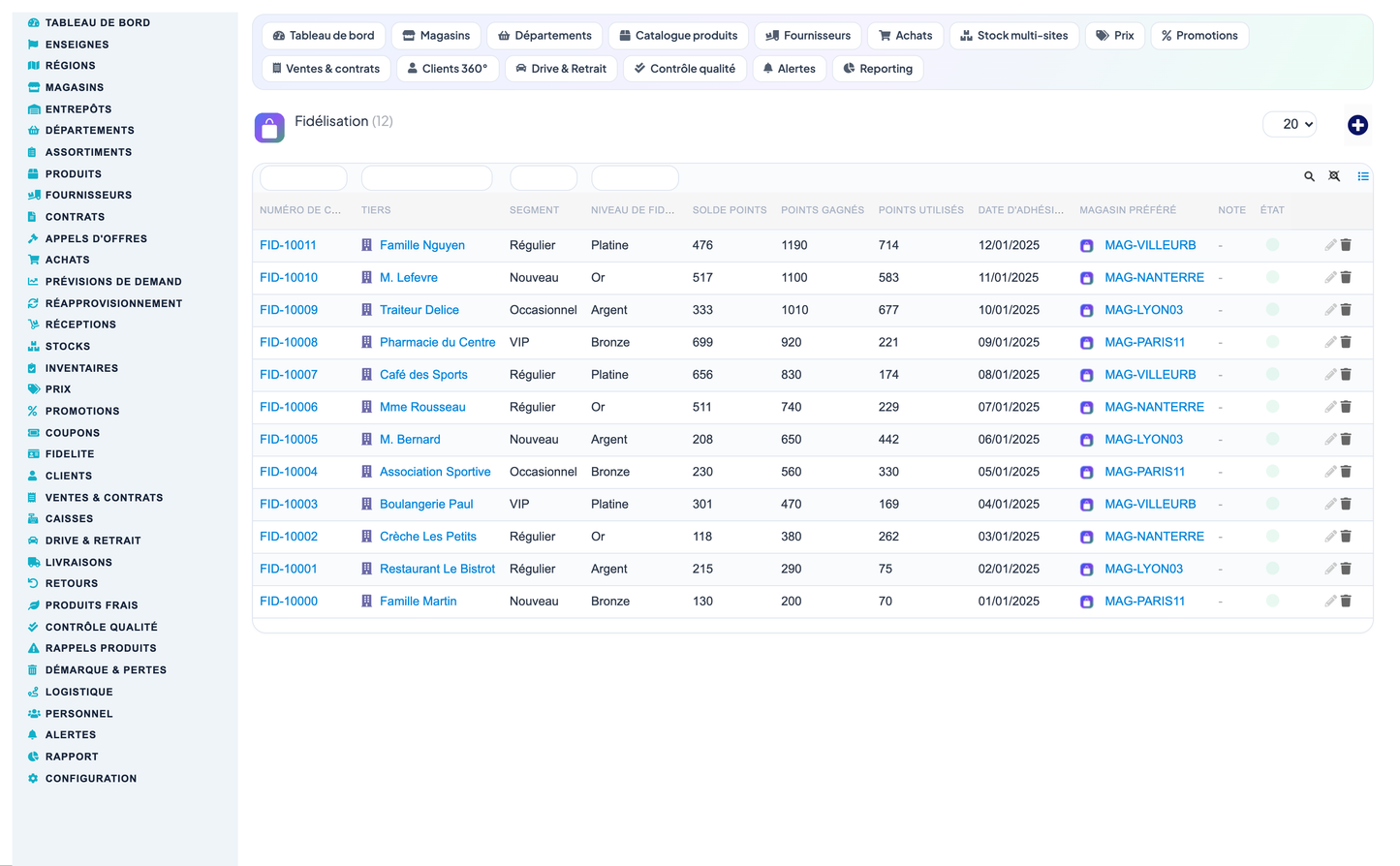1400x866 pixels.
Task: Click building icon beside Famille Nguyen
Action: pyautogui.click(x=366, y=245)
